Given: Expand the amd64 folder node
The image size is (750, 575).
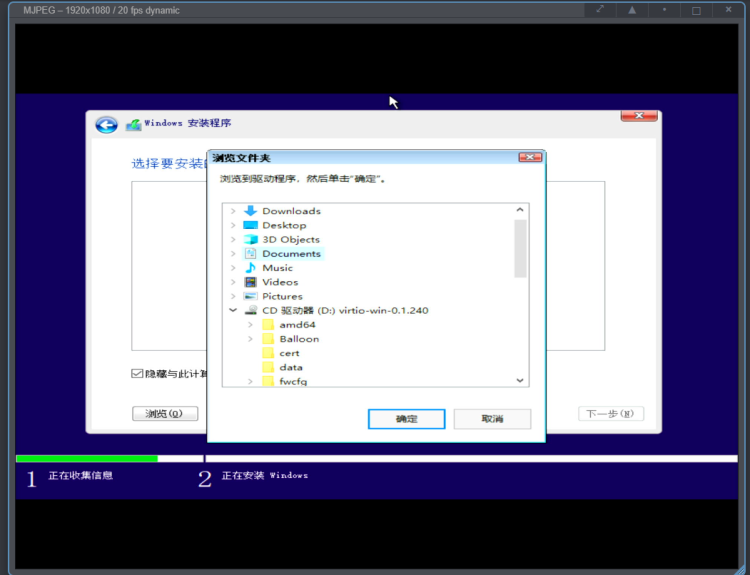Looking at the screenshot, I should [250, 325].
